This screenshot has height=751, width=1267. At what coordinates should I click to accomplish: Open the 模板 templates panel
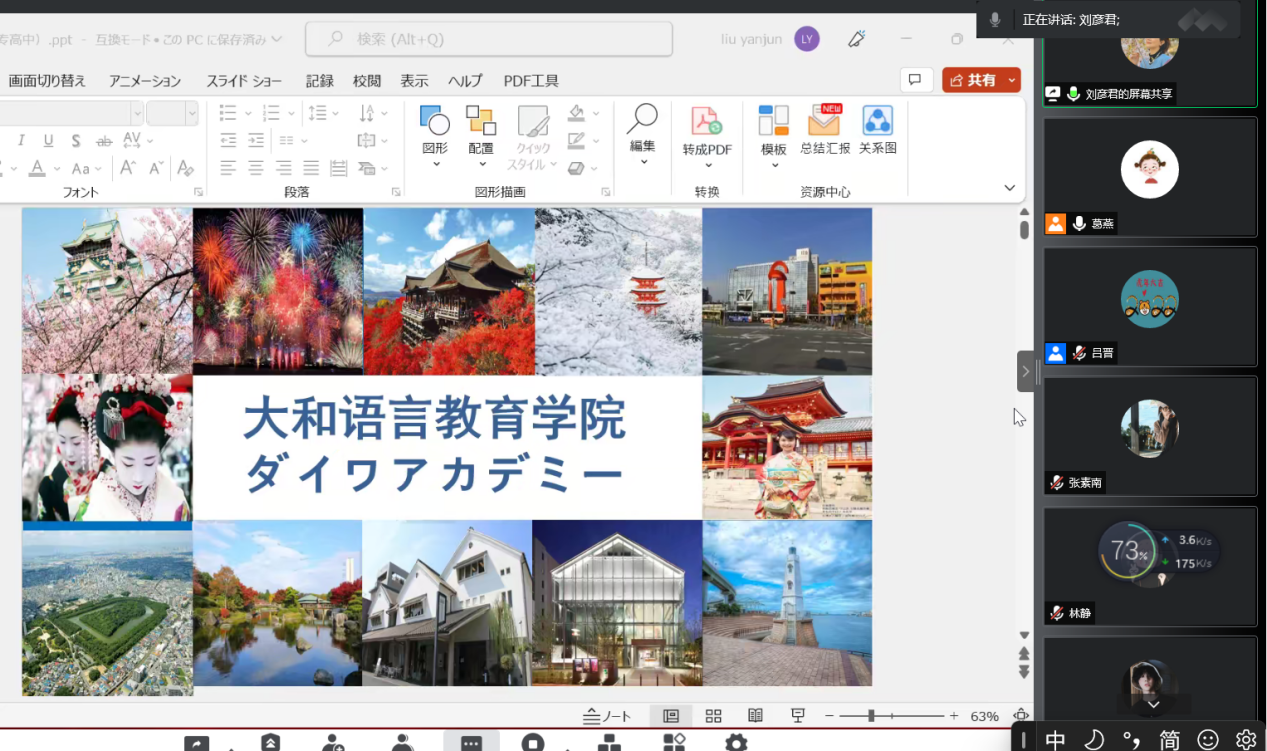(773, 122)
